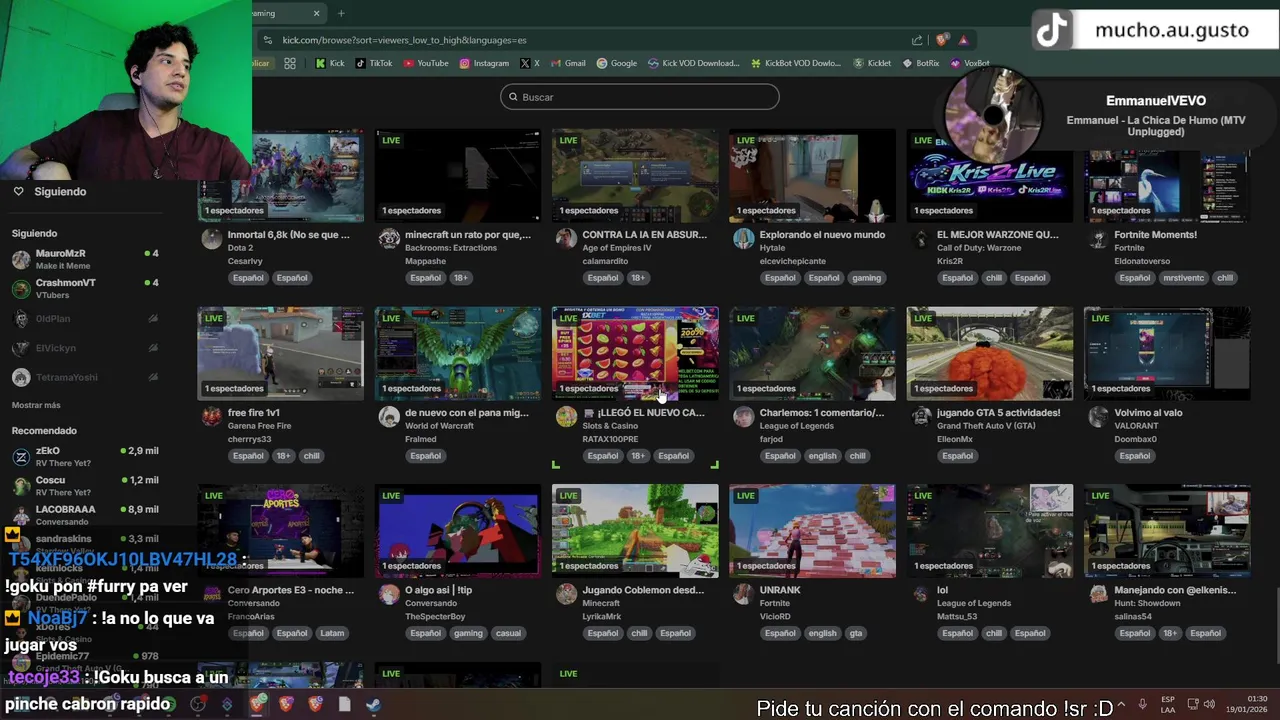The height and width of the screenshot is (720, 1280).
Task: Click the mrstiventc tag on Fortnite Moments
Action: pos(1183,278)
